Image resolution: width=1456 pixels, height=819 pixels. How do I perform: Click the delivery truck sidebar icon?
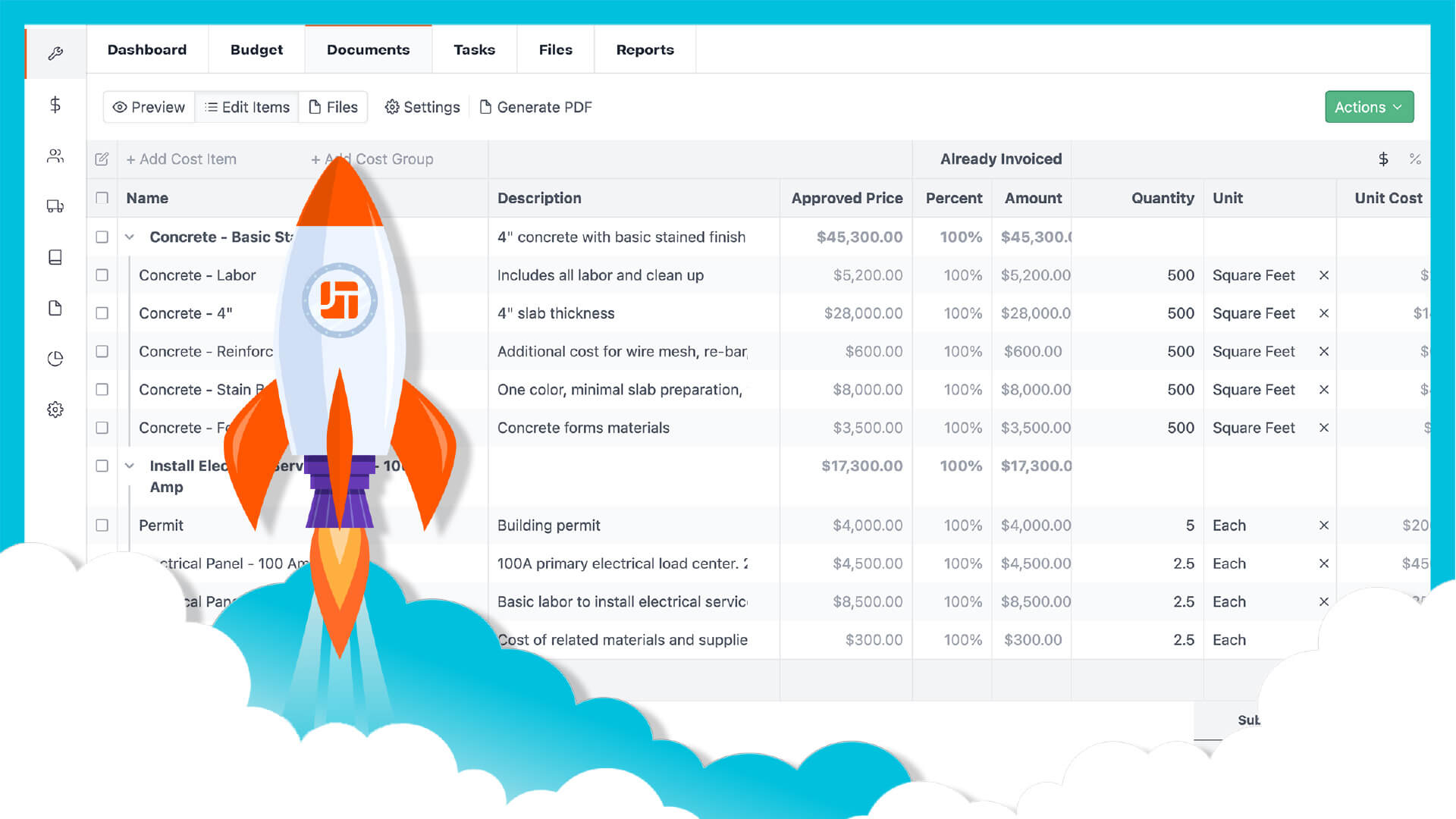point(55,206)
